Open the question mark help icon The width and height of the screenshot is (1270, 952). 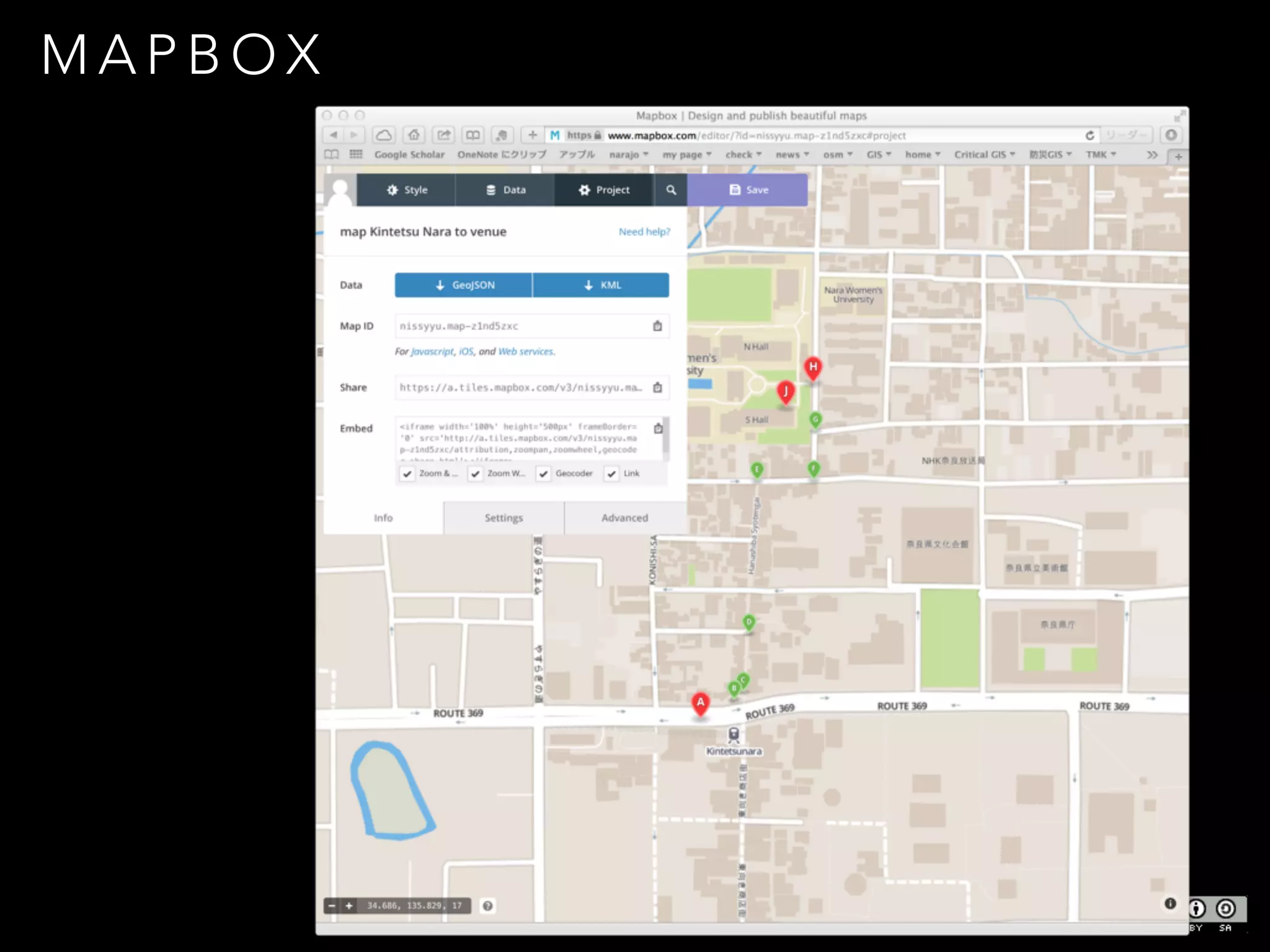tap(488, 906)
